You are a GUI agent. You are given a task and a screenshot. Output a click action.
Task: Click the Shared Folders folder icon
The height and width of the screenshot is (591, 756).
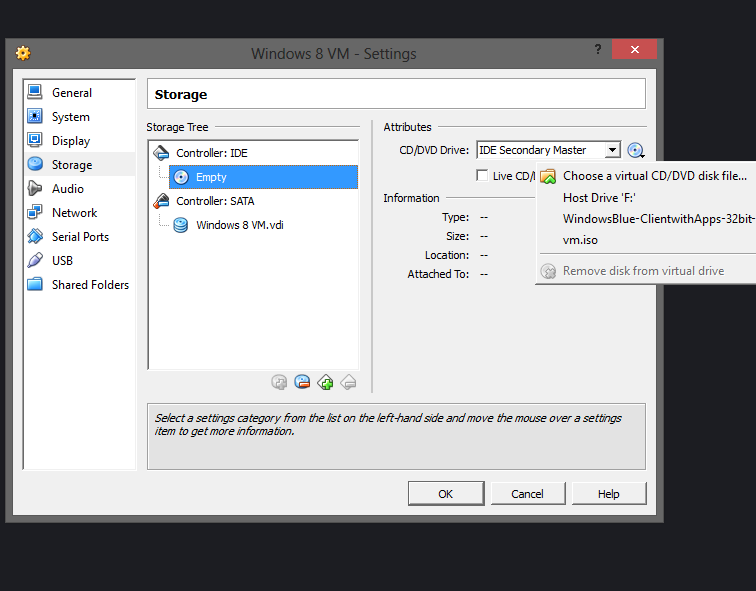tap(35, 284)
